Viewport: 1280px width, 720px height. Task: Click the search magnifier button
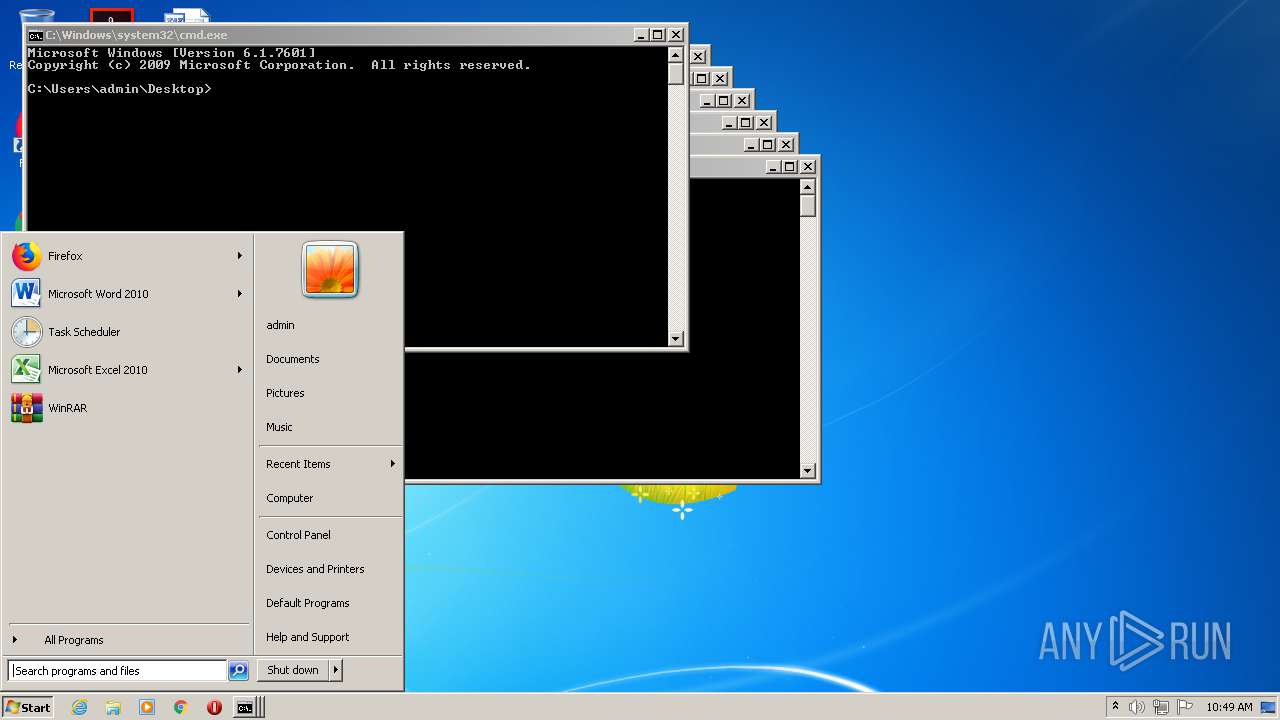click(x=238, y=671)
